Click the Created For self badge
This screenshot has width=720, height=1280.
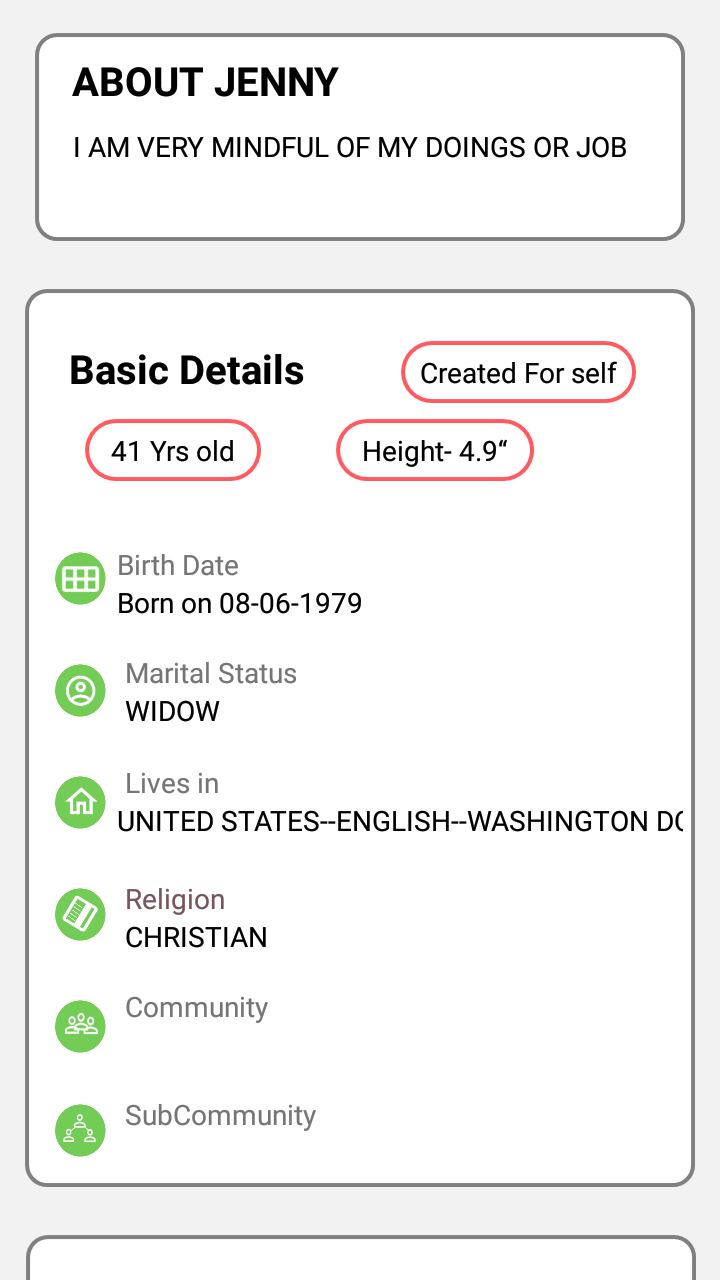click(518, 373)
